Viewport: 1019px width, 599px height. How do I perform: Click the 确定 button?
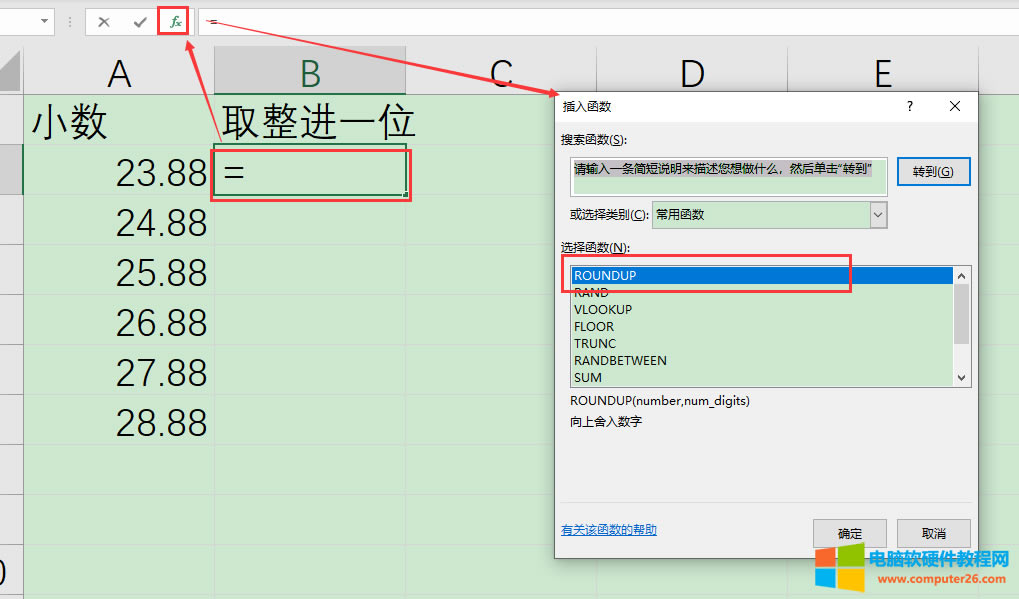click(849, 533)
